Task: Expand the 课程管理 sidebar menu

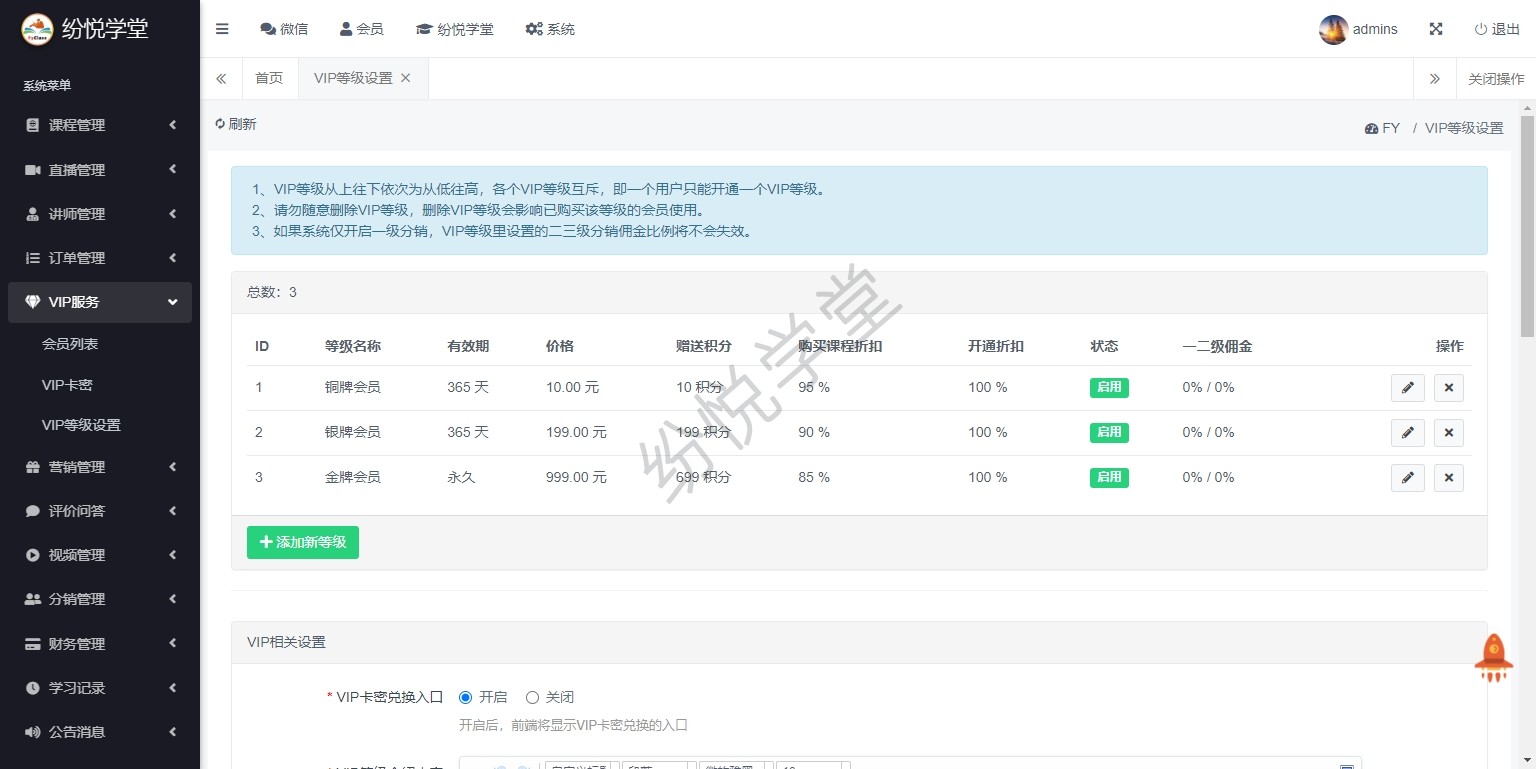Action: pyautogui.click(x=100, y=125)
